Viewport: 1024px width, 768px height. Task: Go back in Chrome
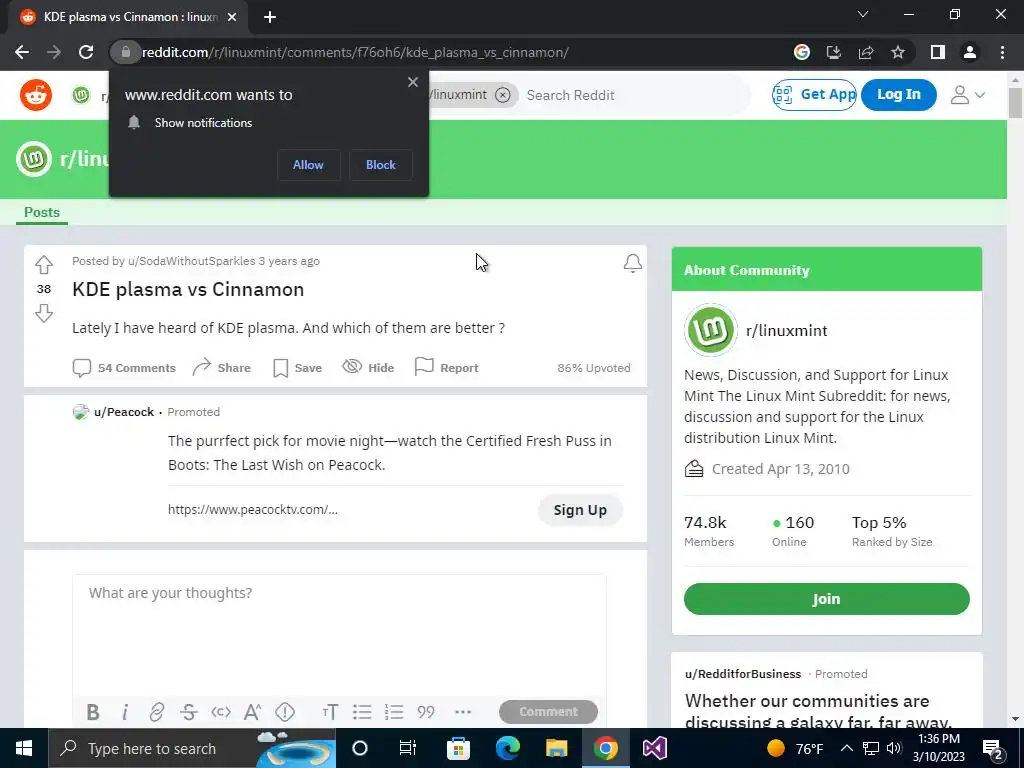[22, 52]
